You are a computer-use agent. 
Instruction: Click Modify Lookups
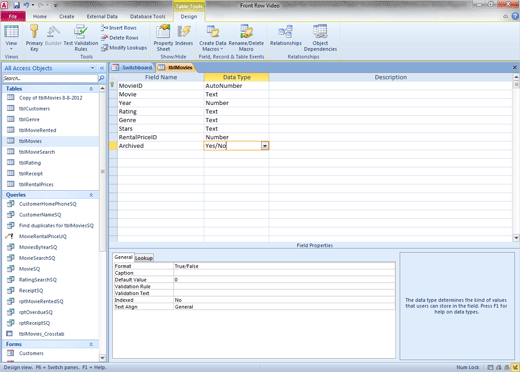tap(124, 48)
